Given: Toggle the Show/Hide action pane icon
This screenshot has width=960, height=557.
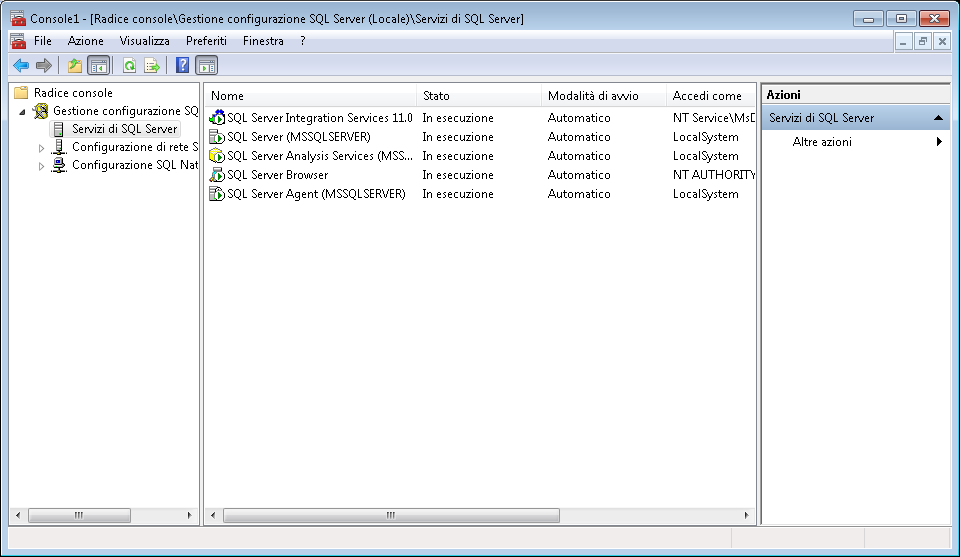Looking at the screenshot, I should click(207, 65).
